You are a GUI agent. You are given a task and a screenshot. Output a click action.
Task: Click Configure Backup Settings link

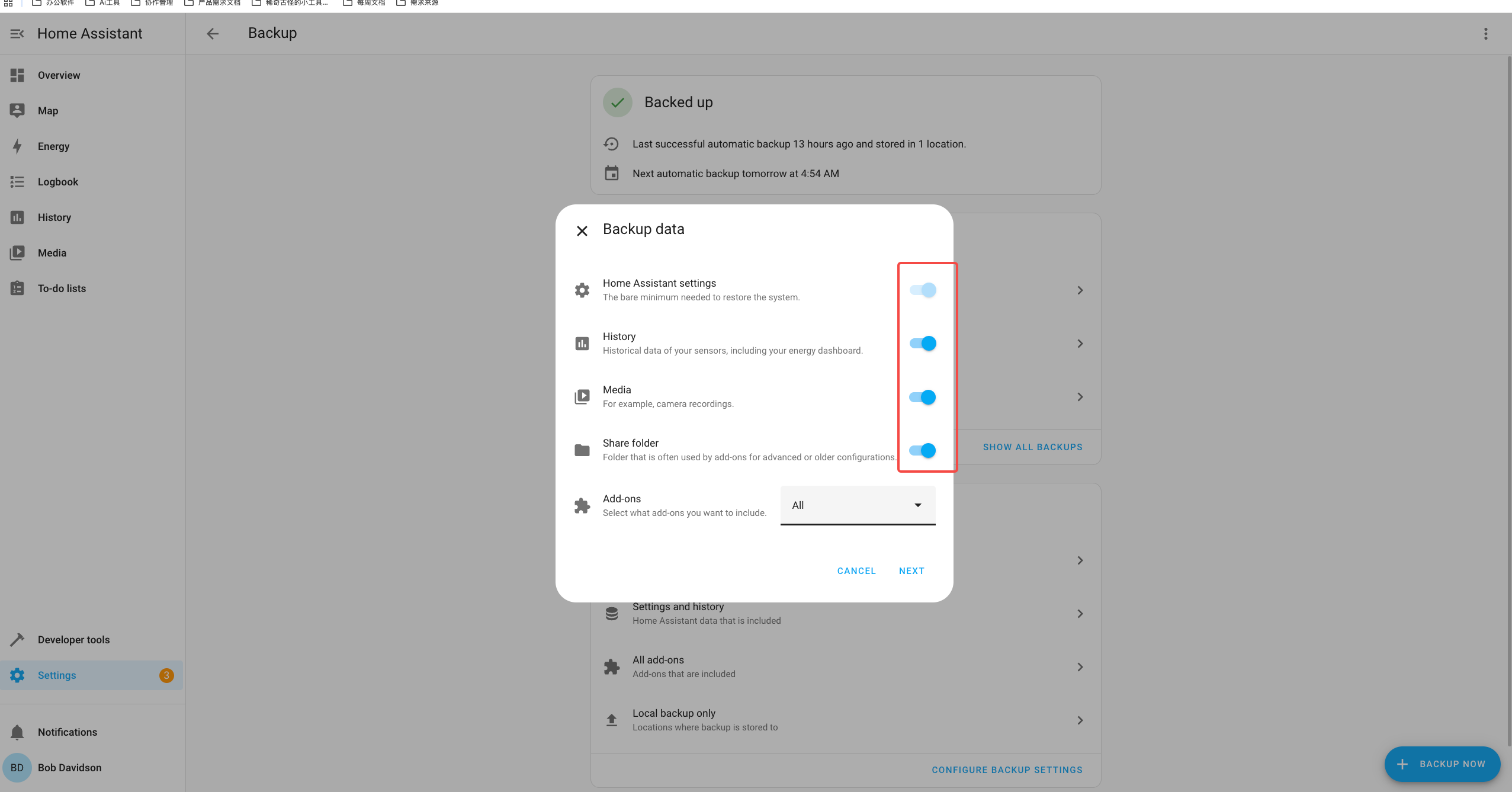tap(1007, 770)
